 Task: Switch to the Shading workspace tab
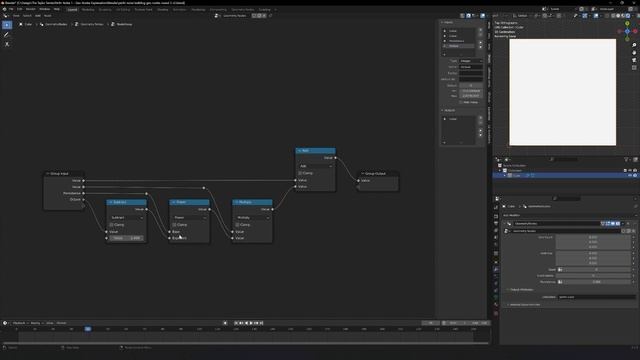pos(162,9)
